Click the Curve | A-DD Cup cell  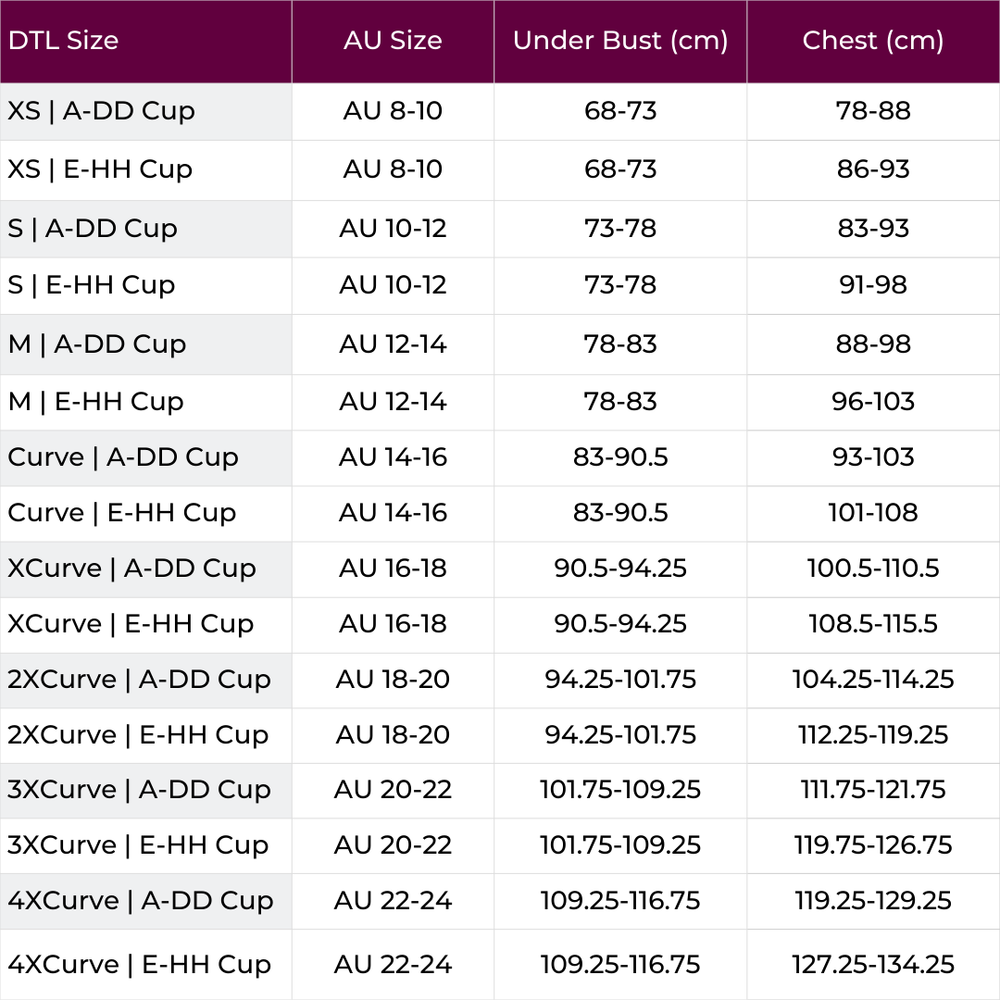point(123,458)
